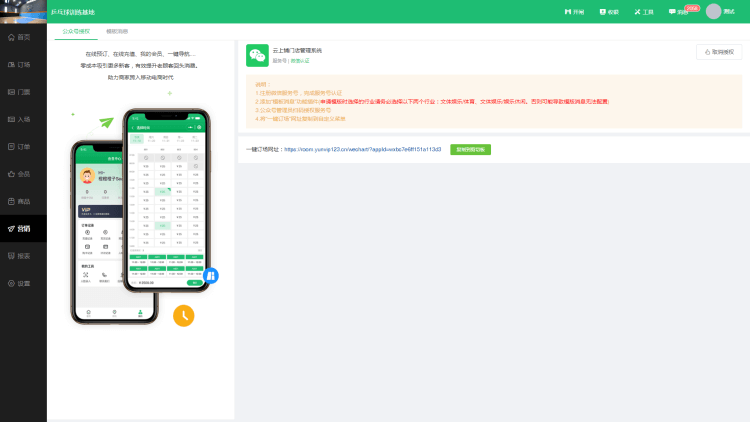Open the user avatar account menu

tap(713, 12)
